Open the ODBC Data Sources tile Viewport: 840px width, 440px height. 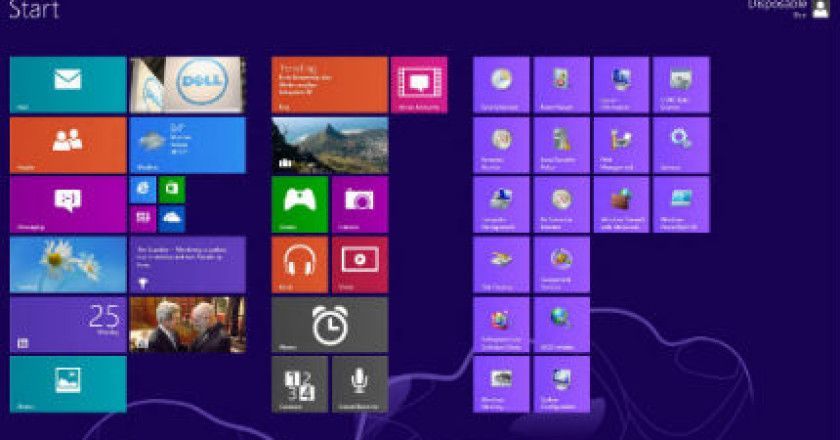pos(681,85)
